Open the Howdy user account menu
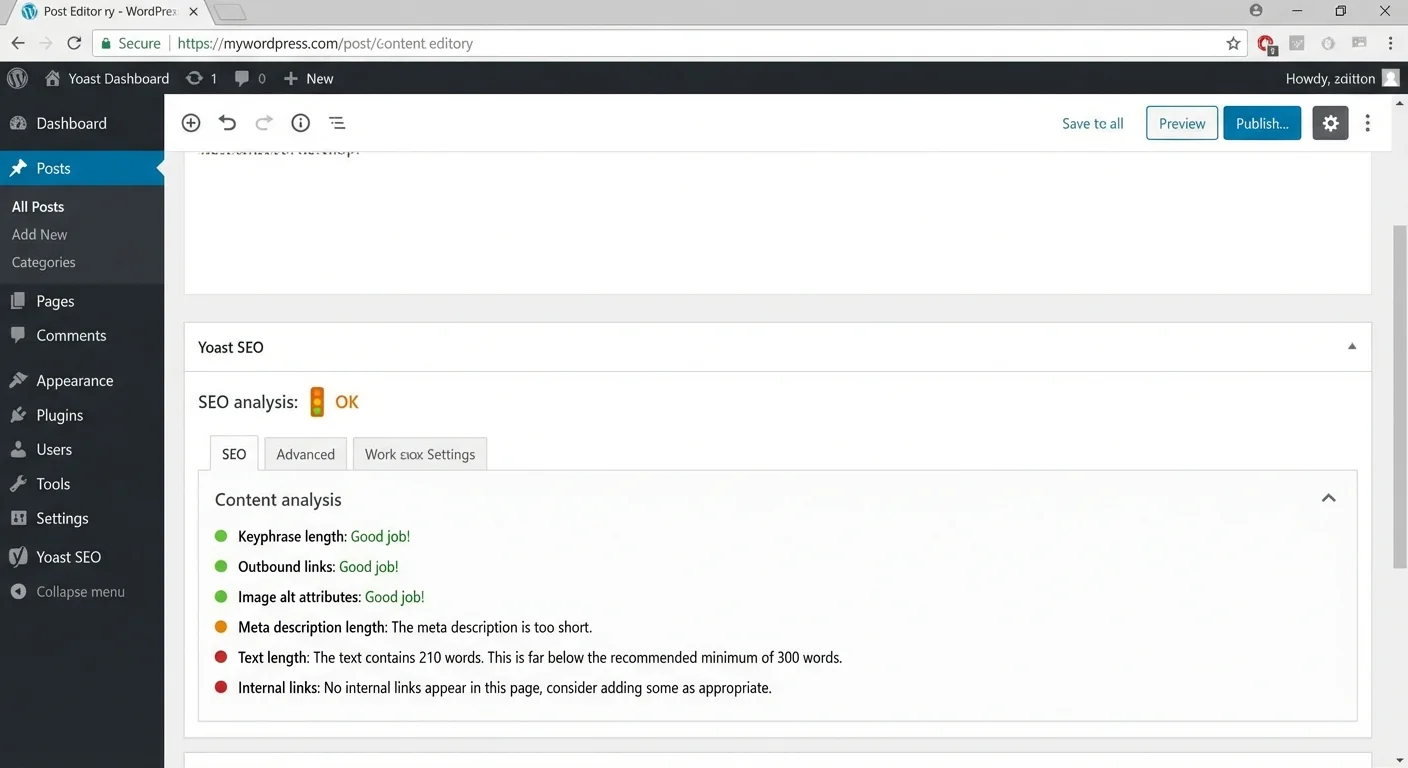 tap(1342, 78)
